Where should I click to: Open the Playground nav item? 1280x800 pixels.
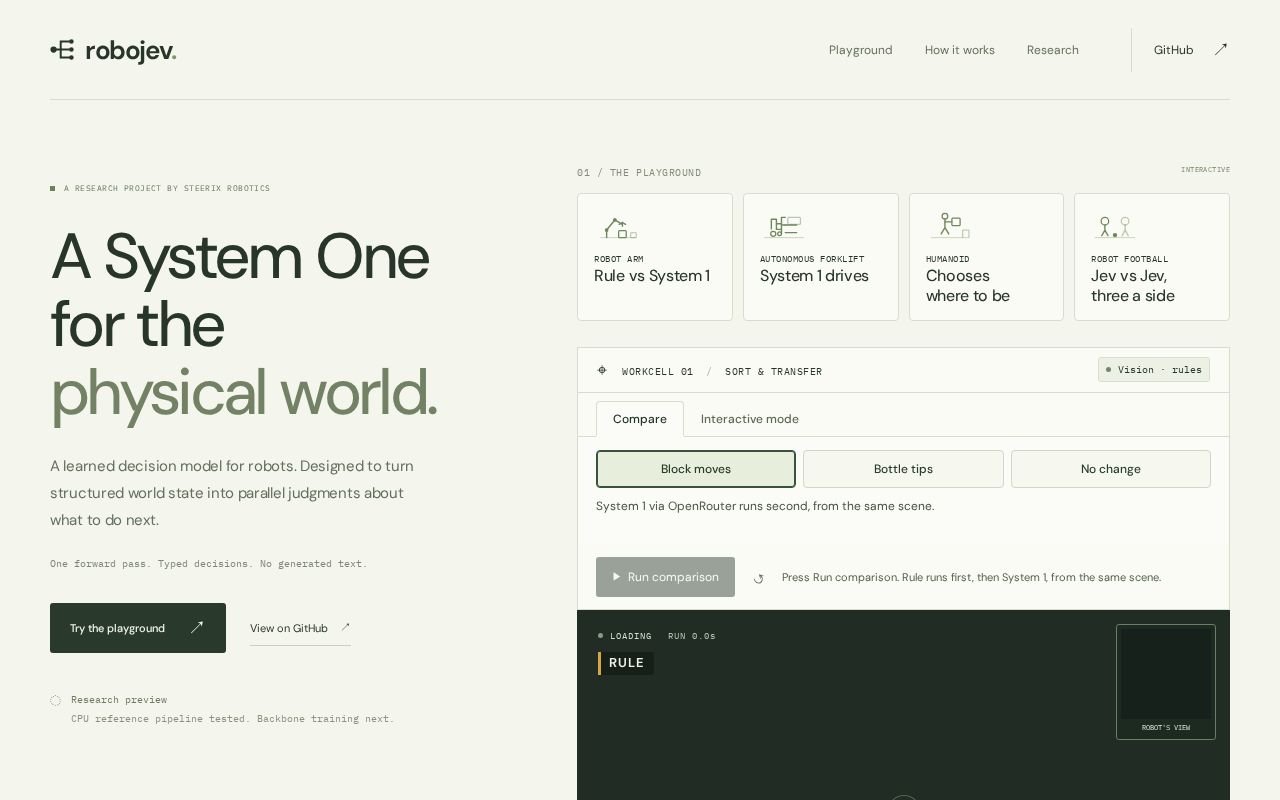pos(861,50)
